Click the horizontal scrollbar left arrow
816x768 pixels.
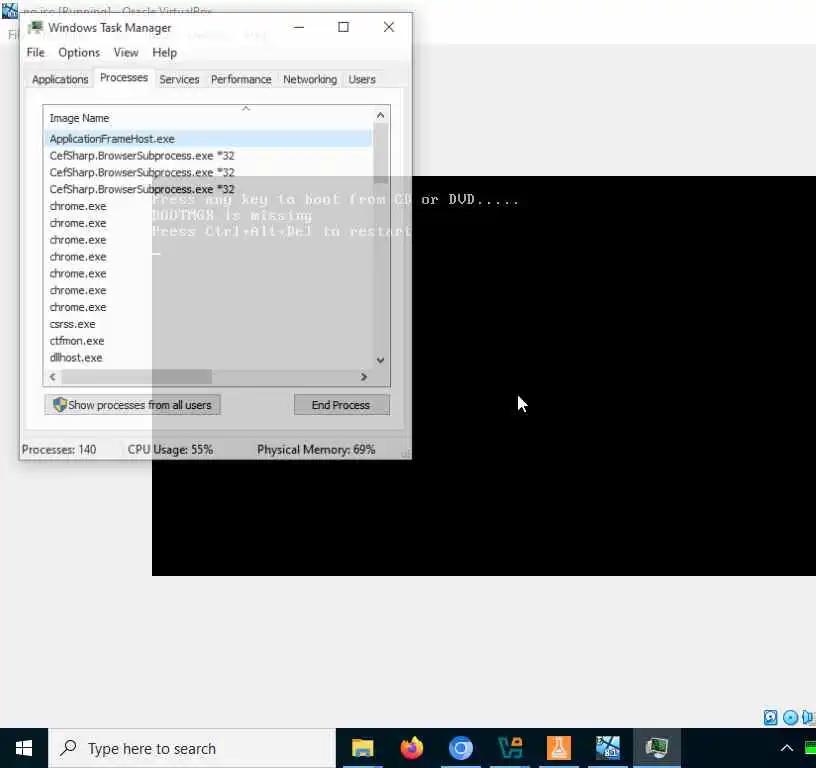53,377
